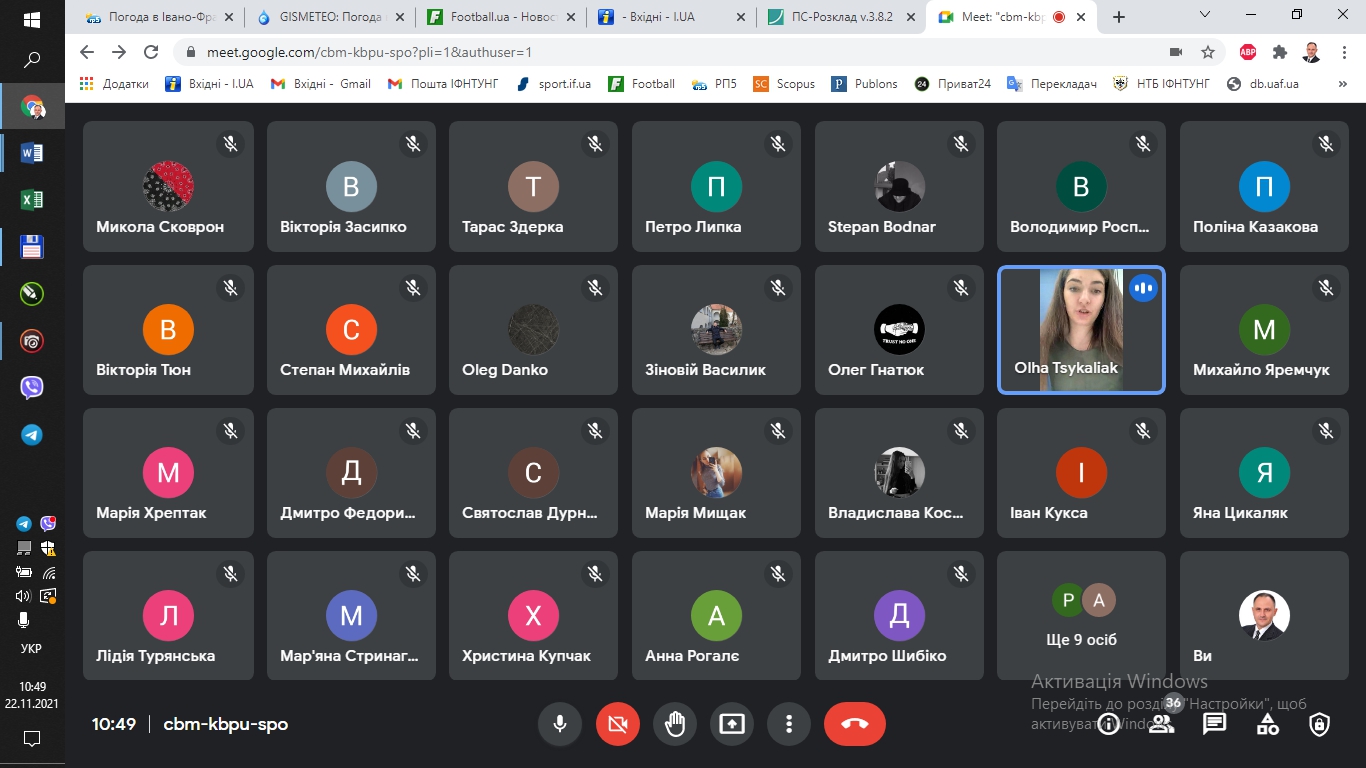Open Meet's three-dot more options menu
This screenshot has width=1366, height=768.
[789, 724]
